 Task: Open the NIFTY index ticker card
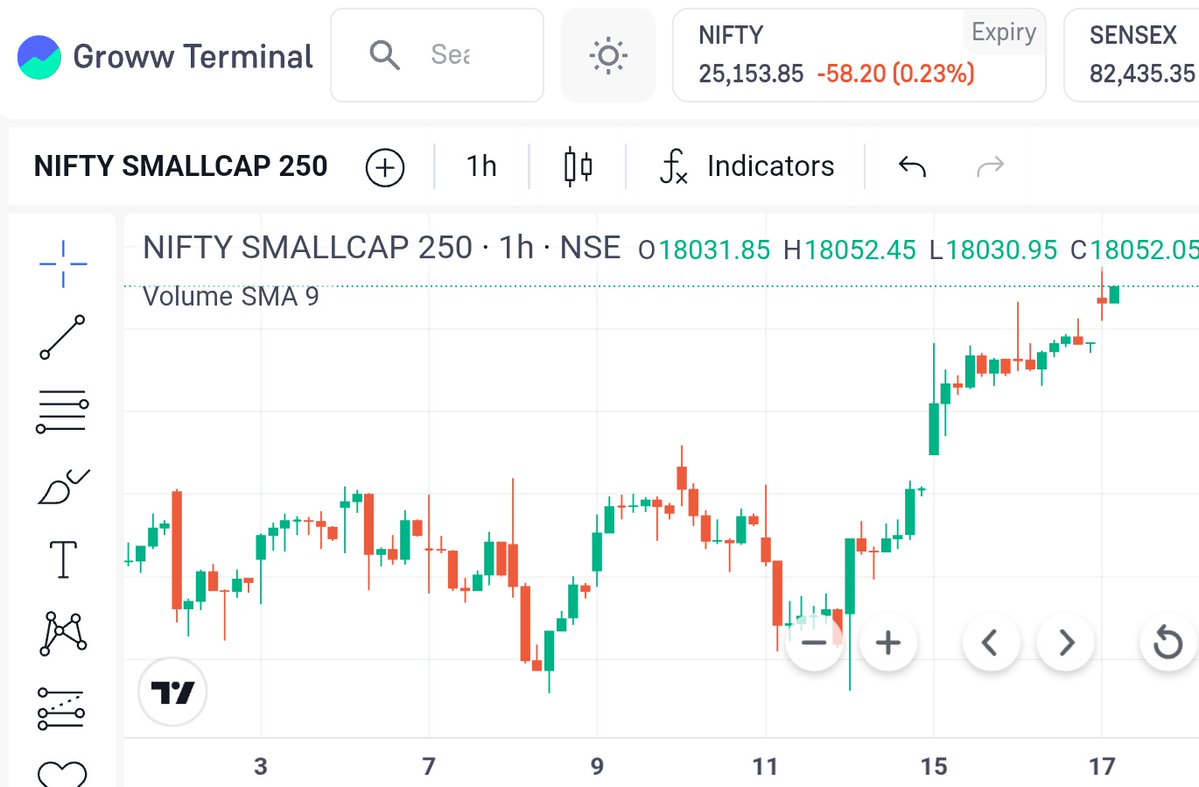pos(859,55)
